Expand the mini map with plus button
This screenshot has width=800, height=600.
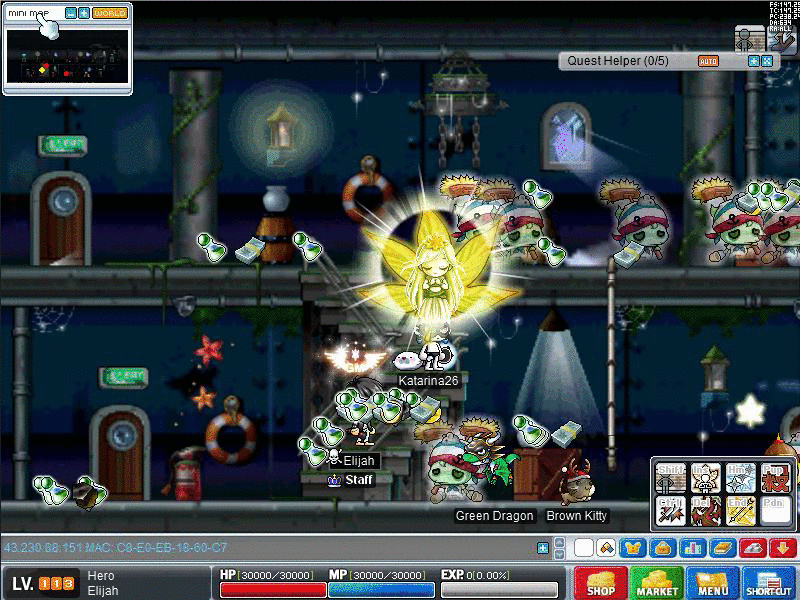(84, 13)
